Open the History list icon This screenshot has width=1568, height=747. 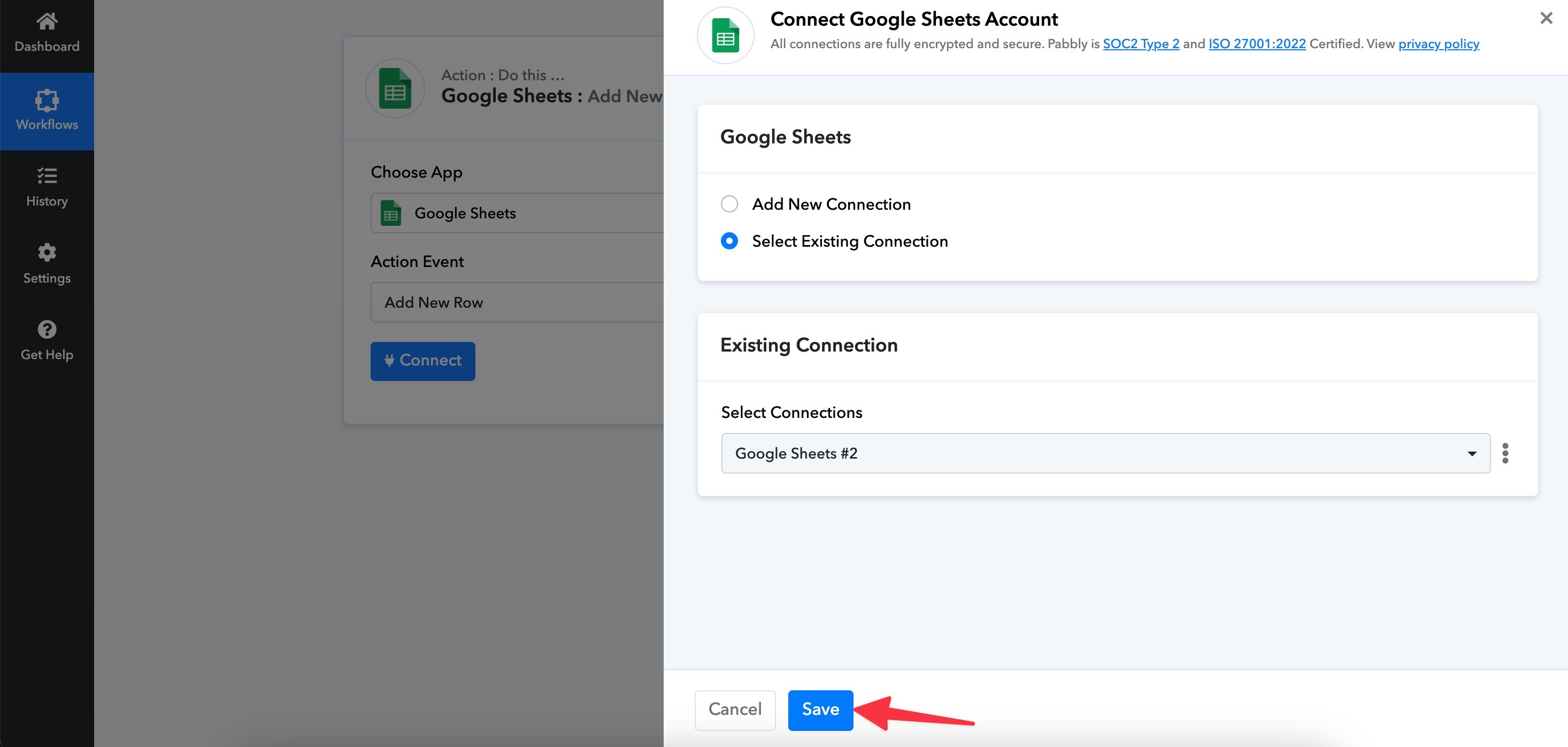47,176
